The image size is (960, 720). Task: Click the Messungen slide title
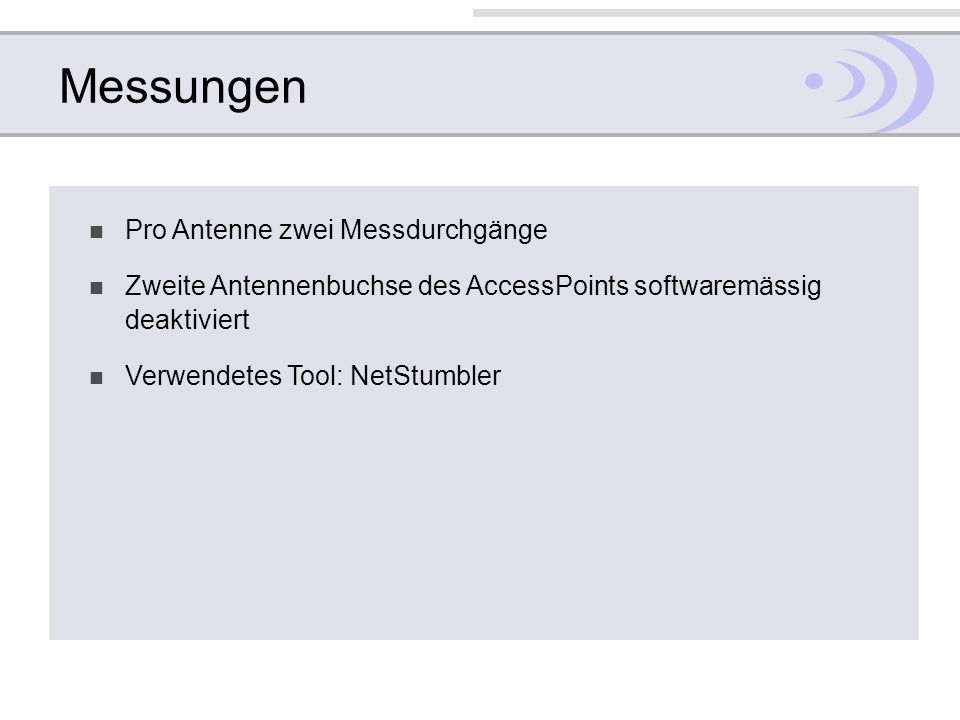coord(182,88)
